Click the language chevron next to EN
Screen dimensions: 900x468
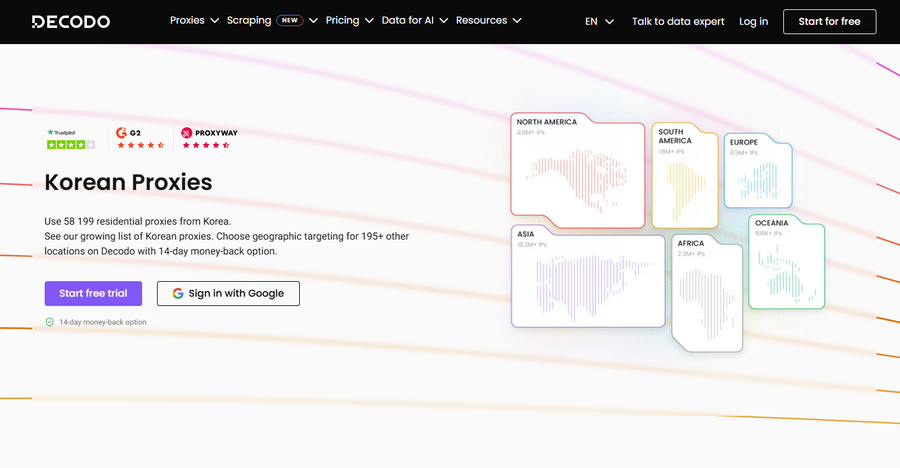(610, 22)
